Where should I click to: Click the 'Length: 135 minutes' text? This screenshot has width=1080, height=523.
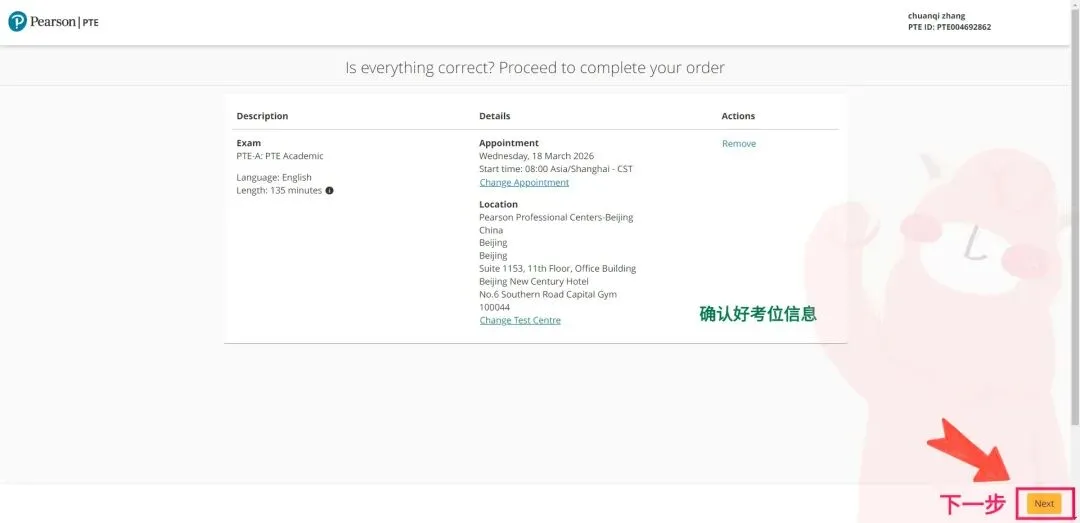click(279, 191)
